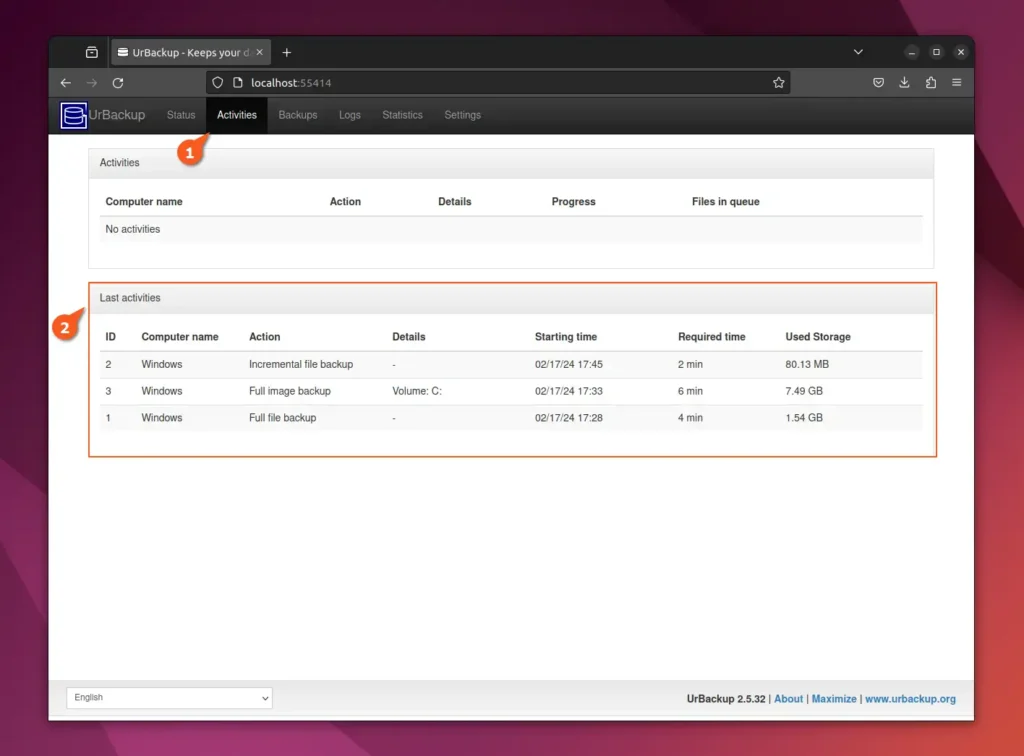Click the UrBackup logo icon

click(73, 115)
